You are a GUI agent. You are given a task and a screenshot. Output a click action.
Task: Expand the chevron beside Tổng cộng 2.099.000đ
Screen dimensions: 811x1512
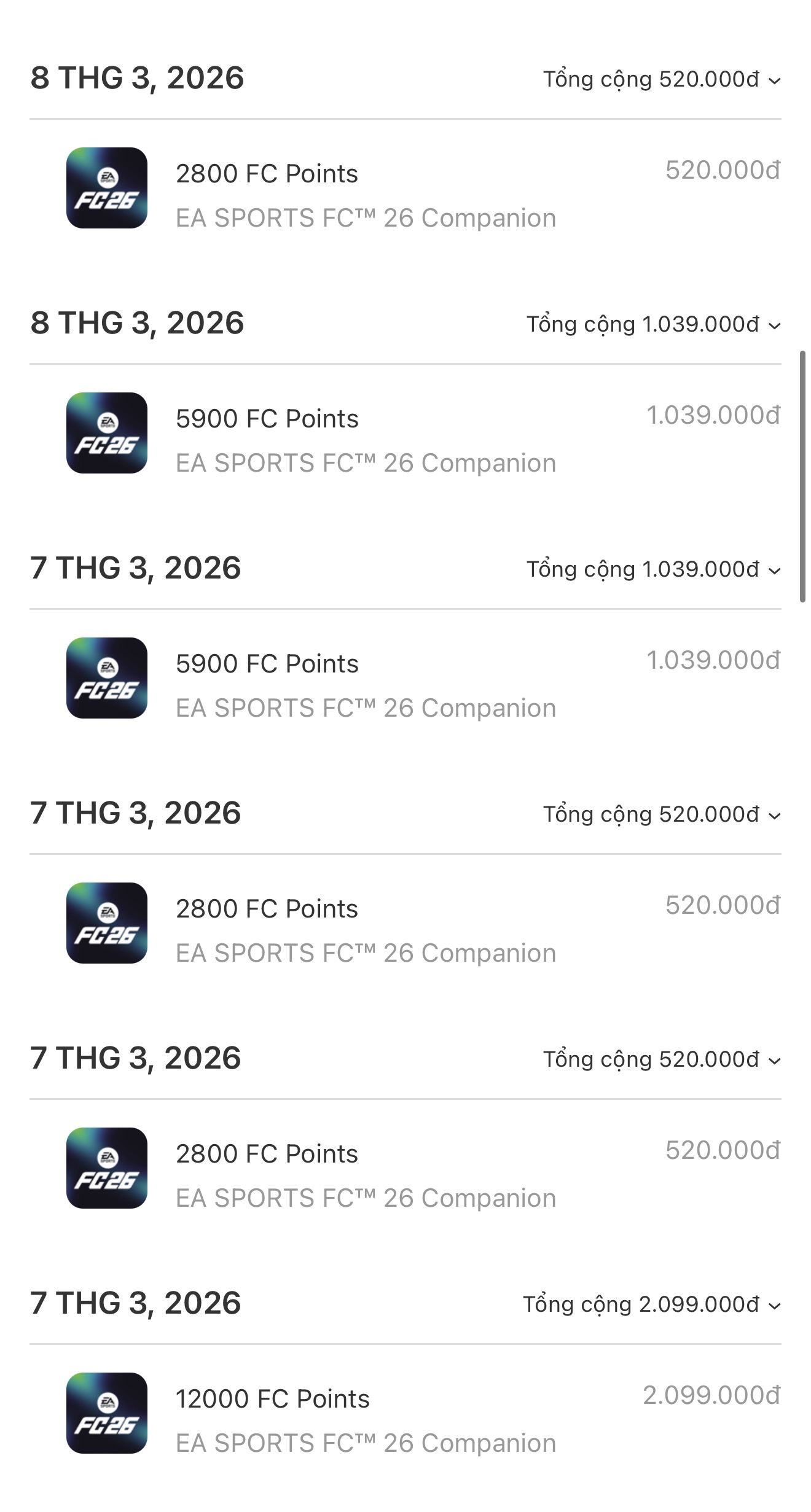775,1305
